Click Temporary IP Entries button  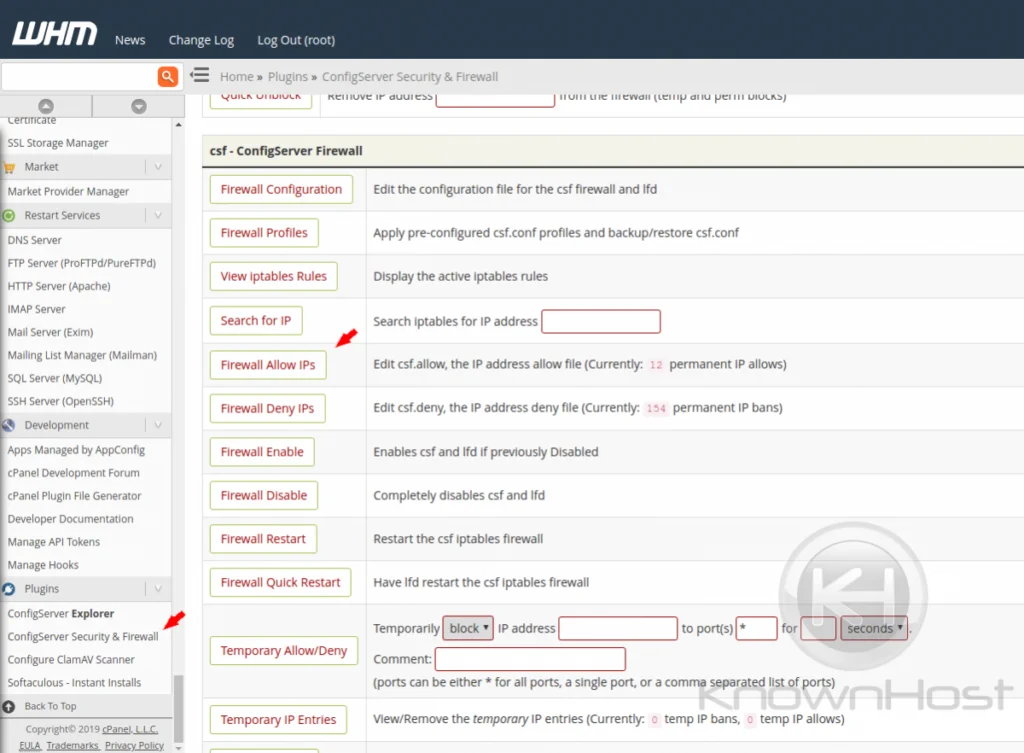coord(278,720)
